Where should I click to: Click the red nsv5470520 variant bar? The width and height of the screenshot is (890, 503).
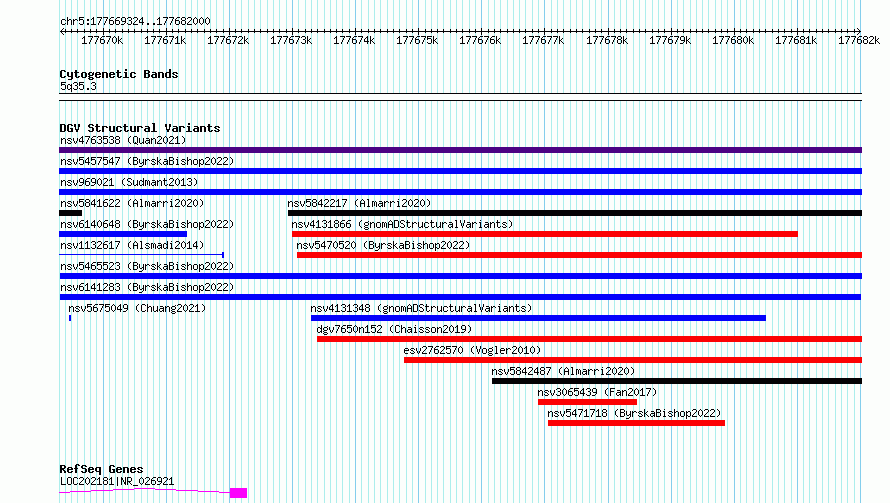coord(580,255)
